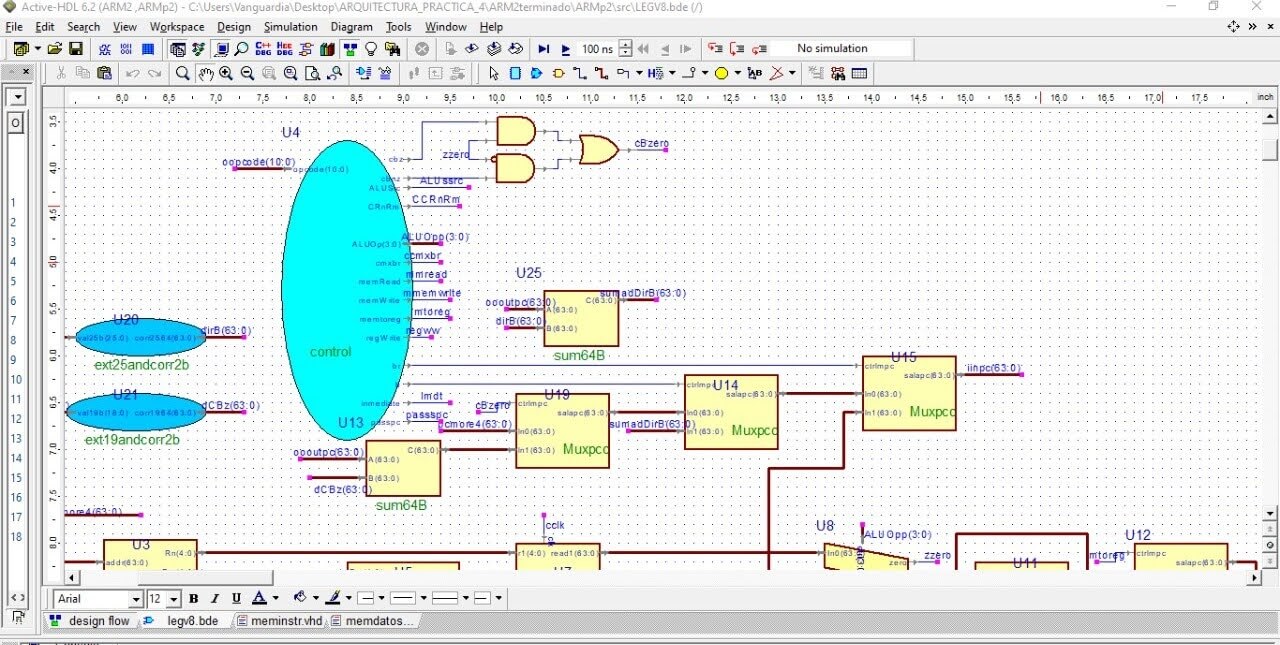Viewport: 1280px width, 645px height.
Task: Open the font size 12 dropdown
Action: (174, 599)
